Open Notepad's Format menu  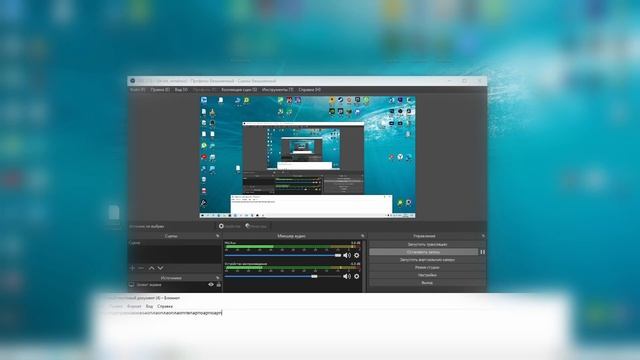[134, 306]
